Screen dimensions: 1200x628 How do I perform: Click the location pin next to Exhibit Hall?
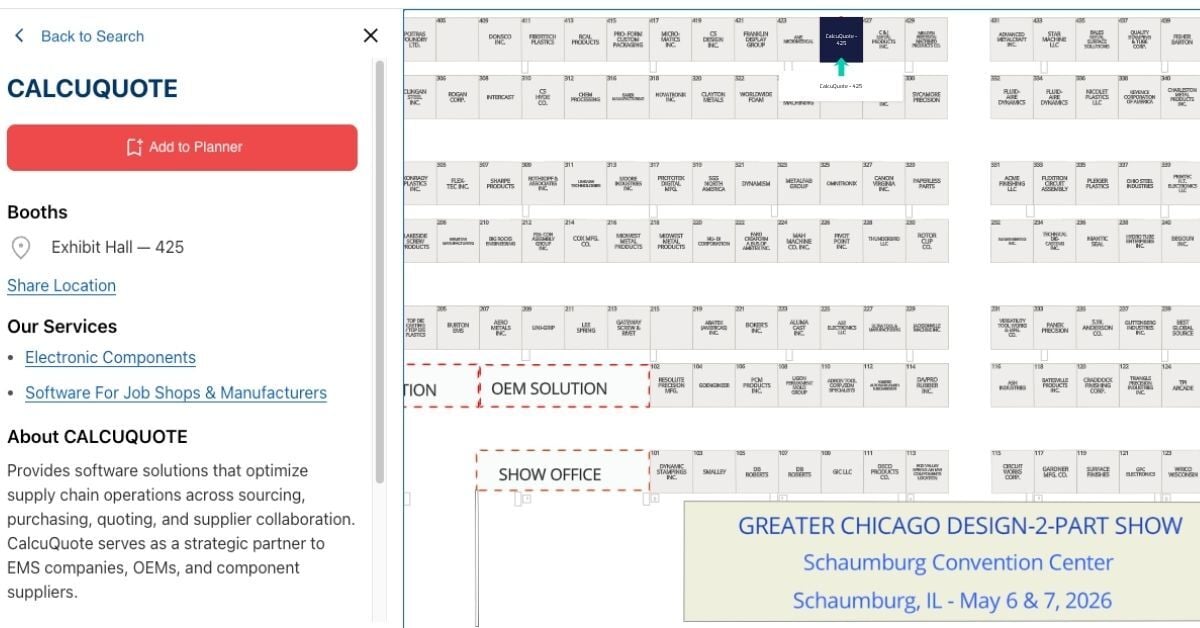tap(22, 247)
